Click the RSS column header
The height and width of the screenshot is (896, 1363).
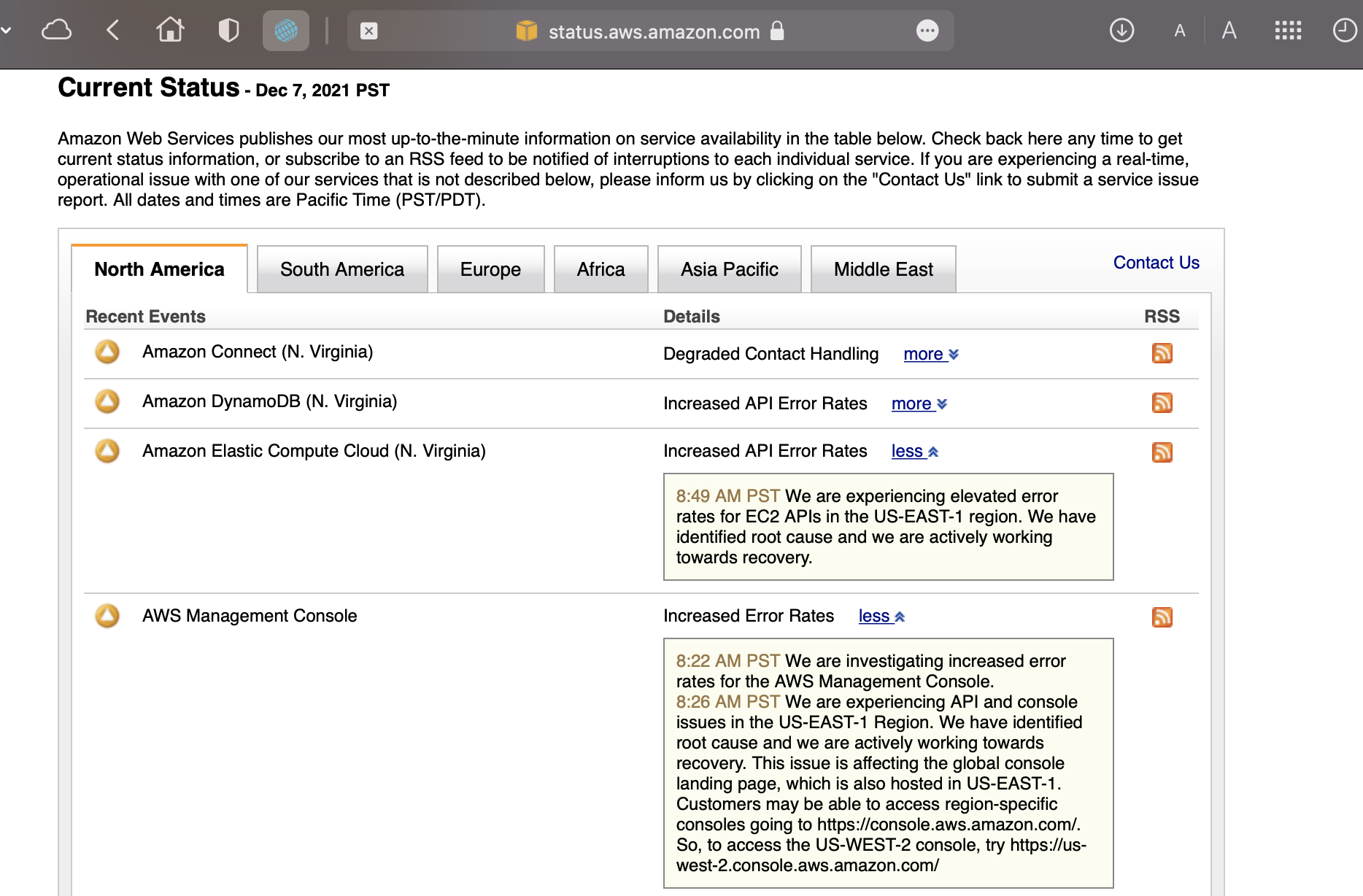coord(1162,317)
